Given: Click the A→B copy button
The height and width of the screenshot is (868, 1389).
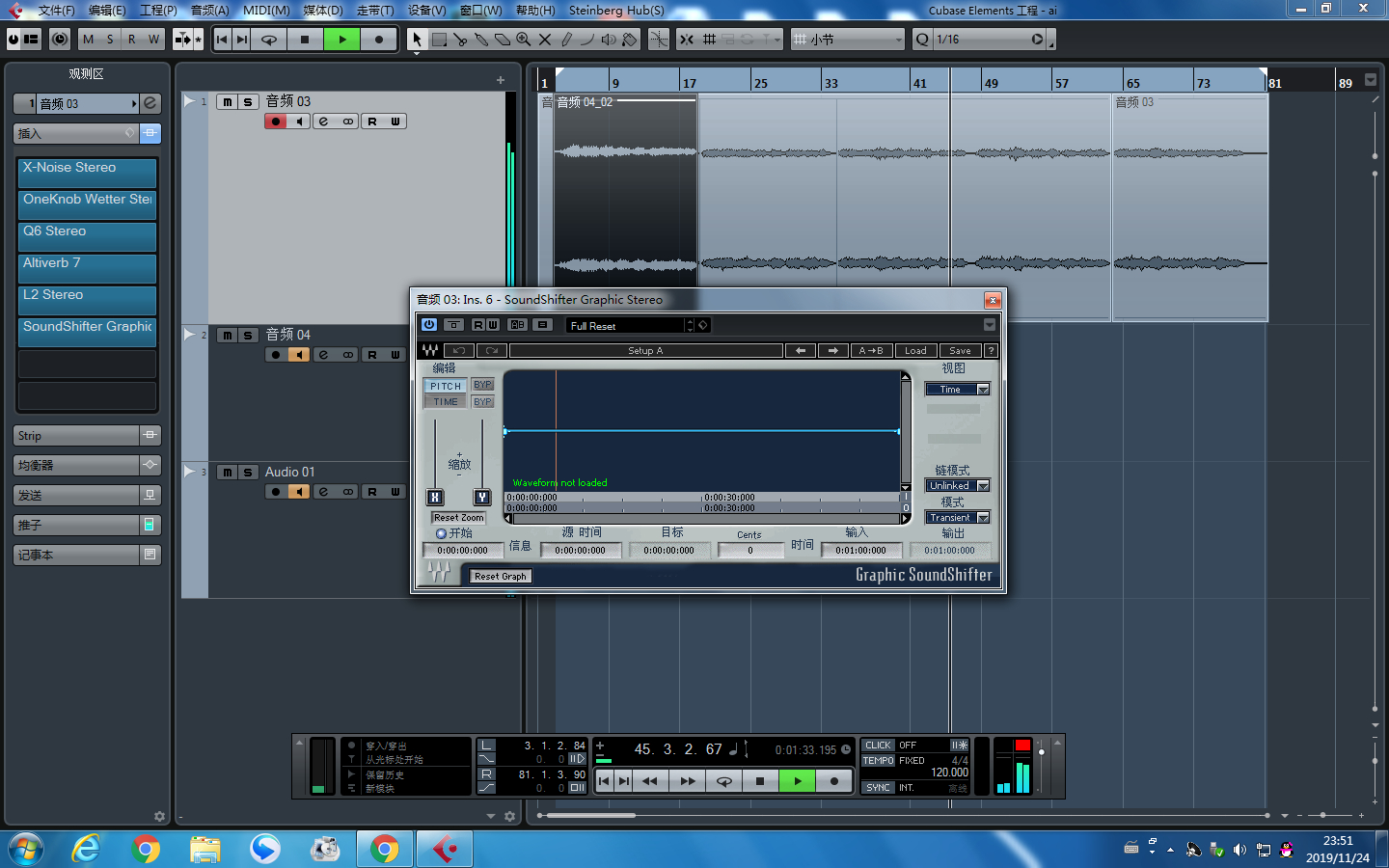Looking at the screenshot, I should (871, 351).
